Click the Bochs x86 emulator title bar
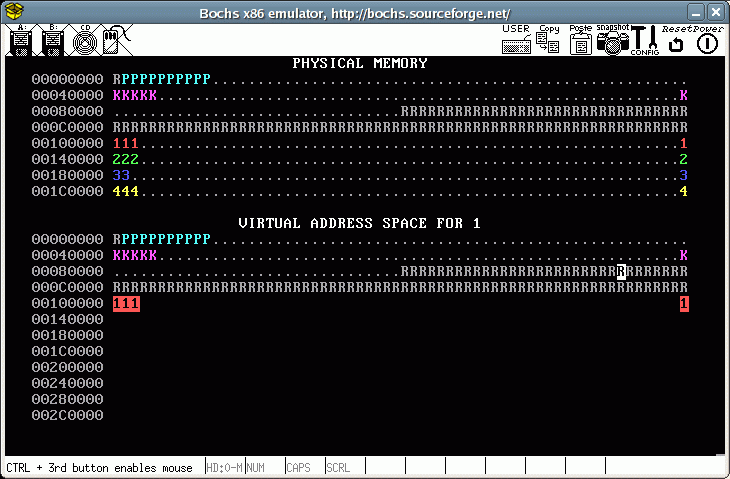730x479 pixels. 355,13
